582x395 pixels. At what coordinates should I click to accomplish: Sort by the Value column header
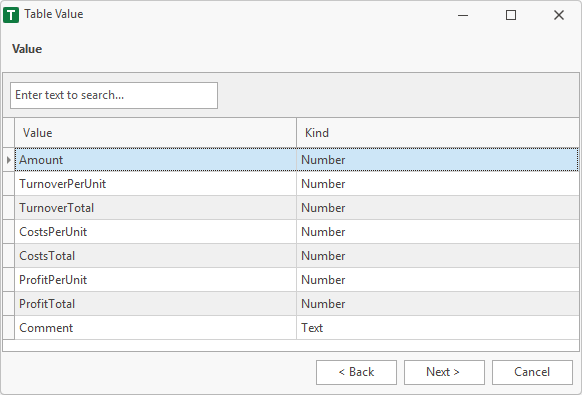coord(156,133)
